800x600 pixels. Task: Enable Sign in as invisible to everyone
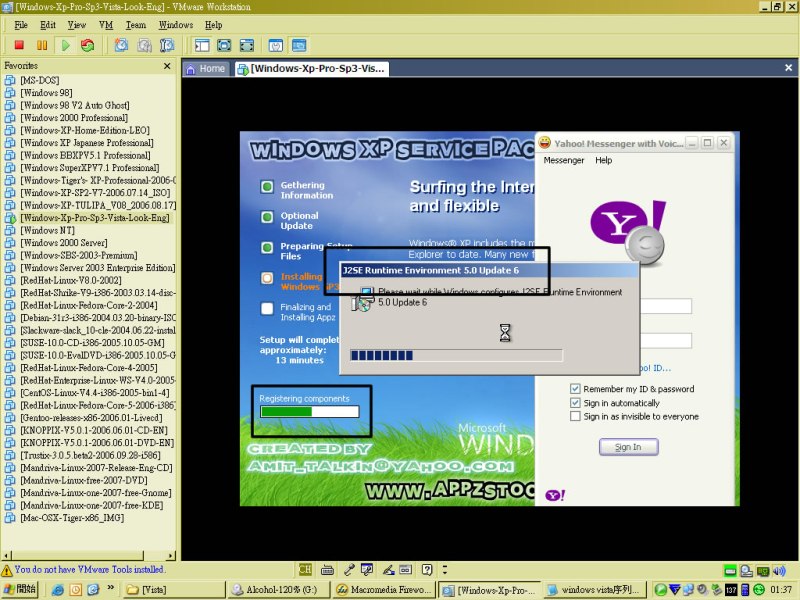(x=575, y=416)
